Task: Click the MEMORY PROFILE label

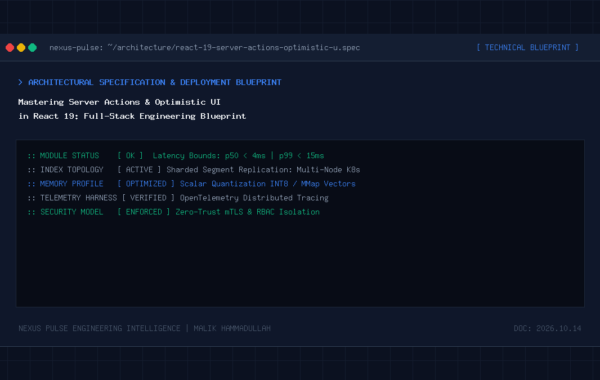Action: (72, 184)
